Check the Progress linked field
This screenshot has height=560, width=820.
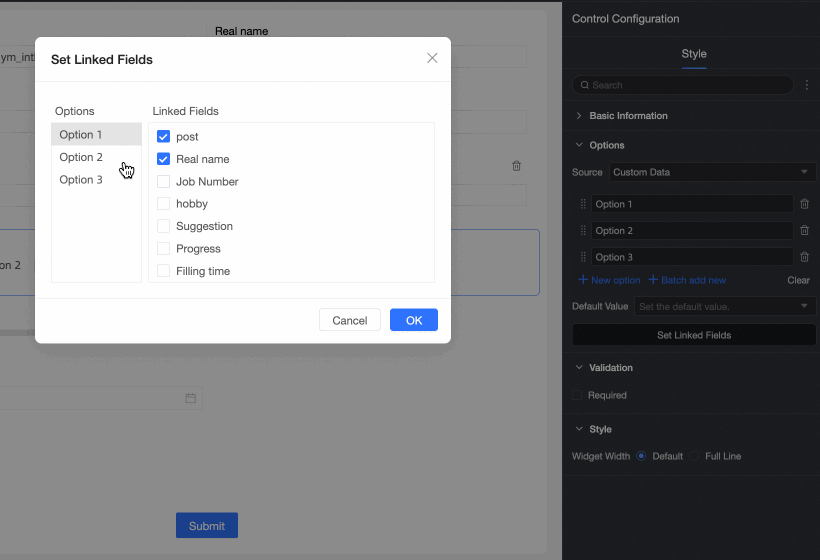[163, 248]
